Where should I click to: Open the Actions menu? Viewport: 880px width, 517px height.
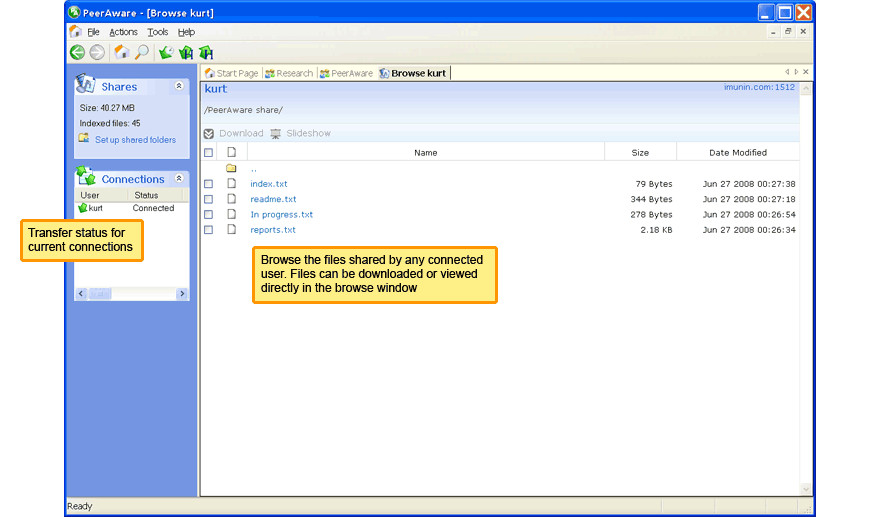(123, 32)
